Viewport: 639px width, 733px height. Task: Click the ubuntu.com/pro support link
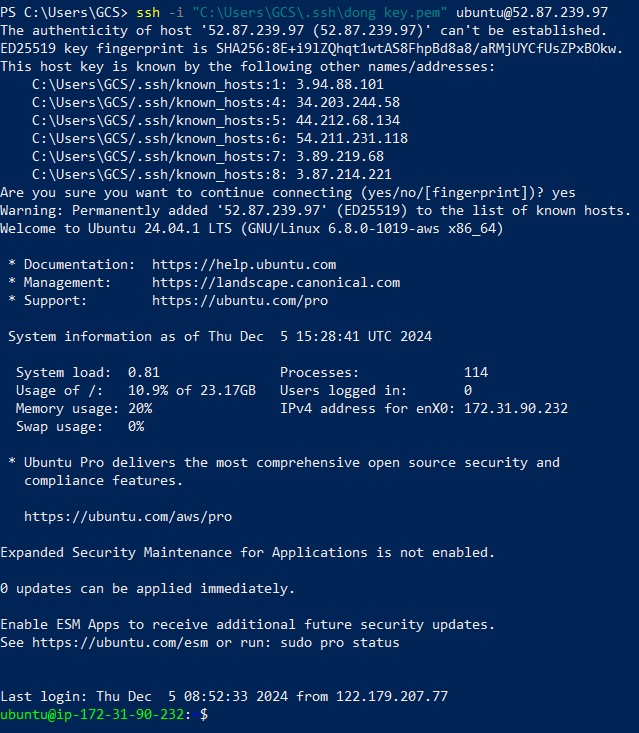tap(240, 301)
